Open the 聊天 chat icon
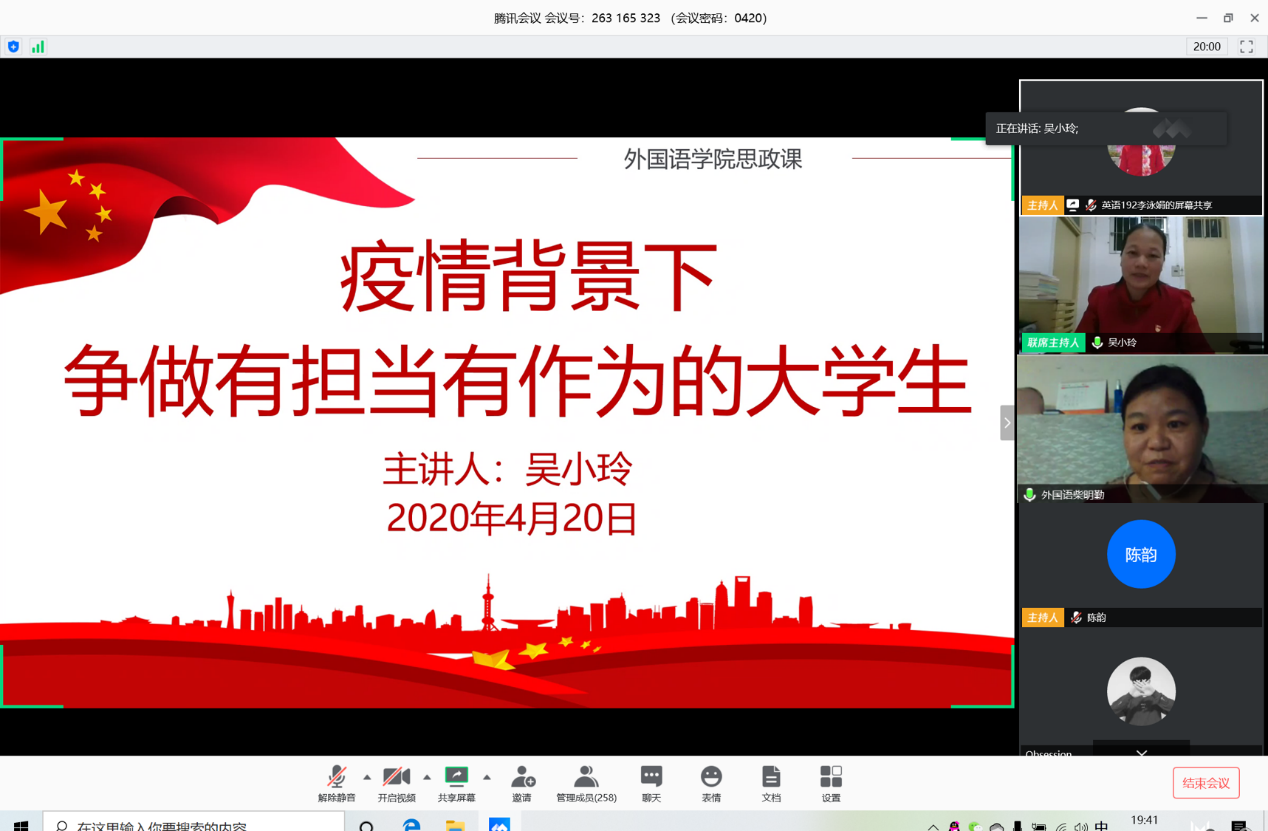This screenshot has height=831, width=1268. click(651, 777)
